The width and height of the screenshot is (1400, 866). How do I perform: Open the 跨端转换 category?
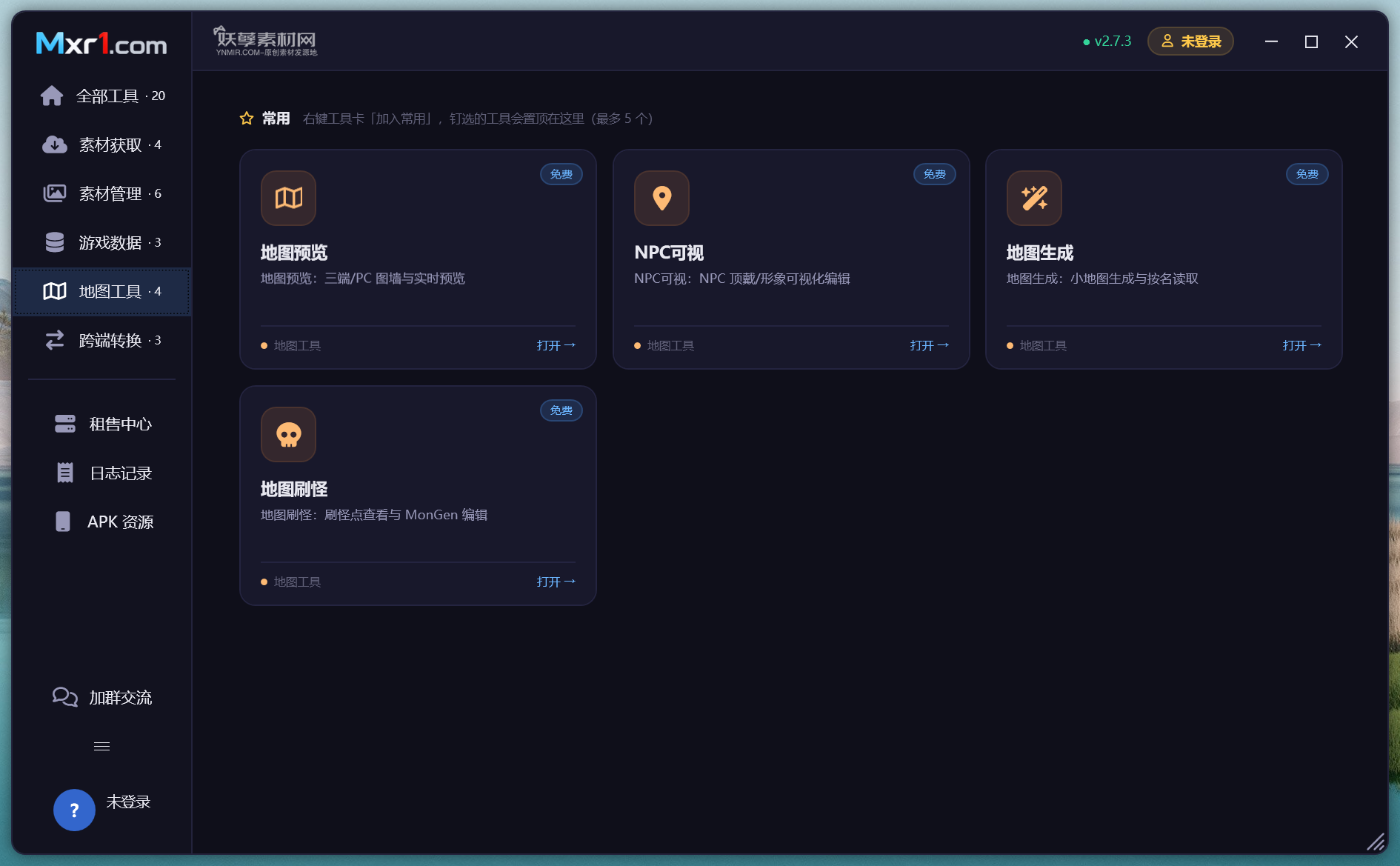[x=102, y=340]
